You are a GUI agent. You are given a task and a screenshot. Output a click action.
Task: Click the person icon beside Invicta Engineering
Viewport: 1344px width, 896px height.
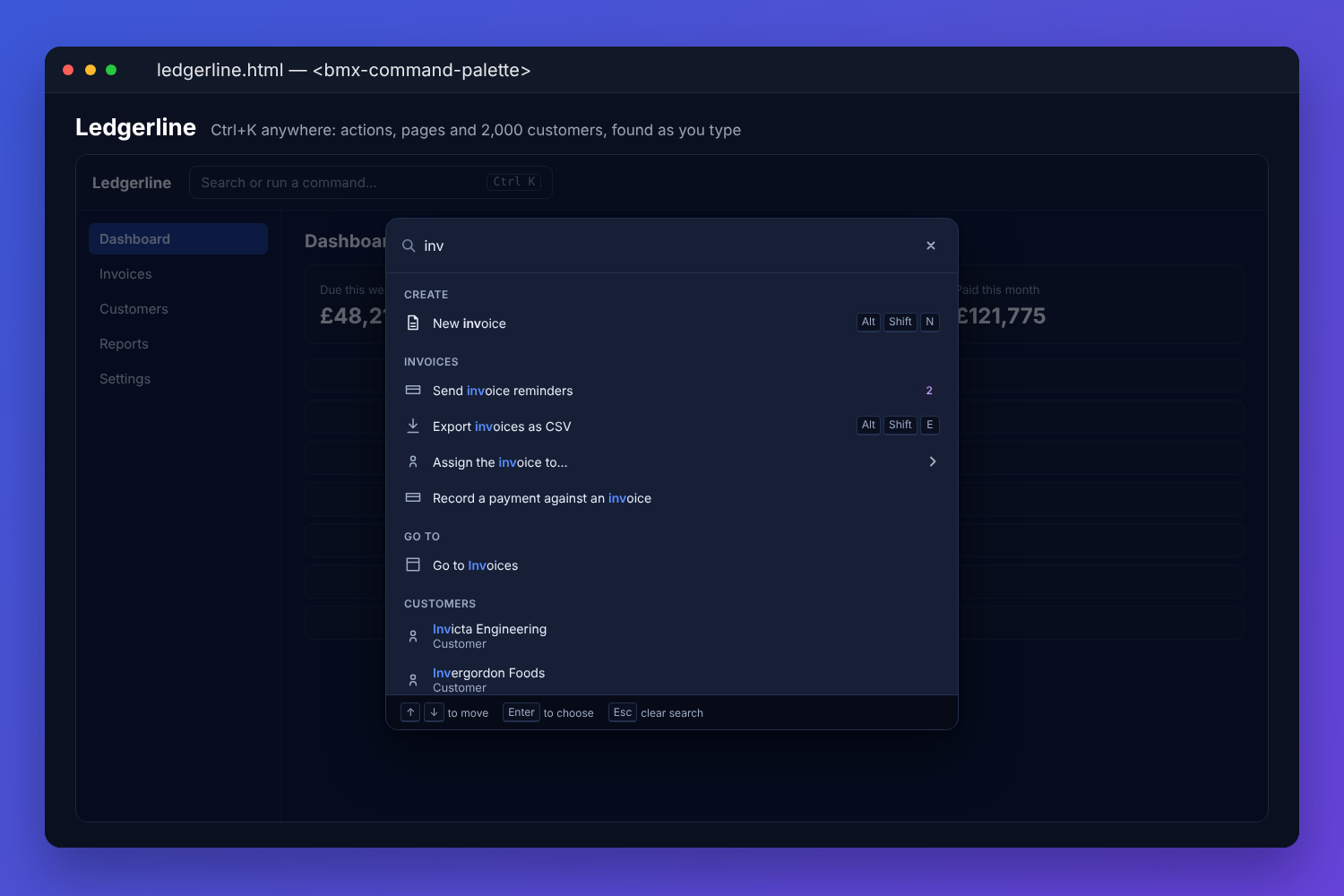coord(413,636)
